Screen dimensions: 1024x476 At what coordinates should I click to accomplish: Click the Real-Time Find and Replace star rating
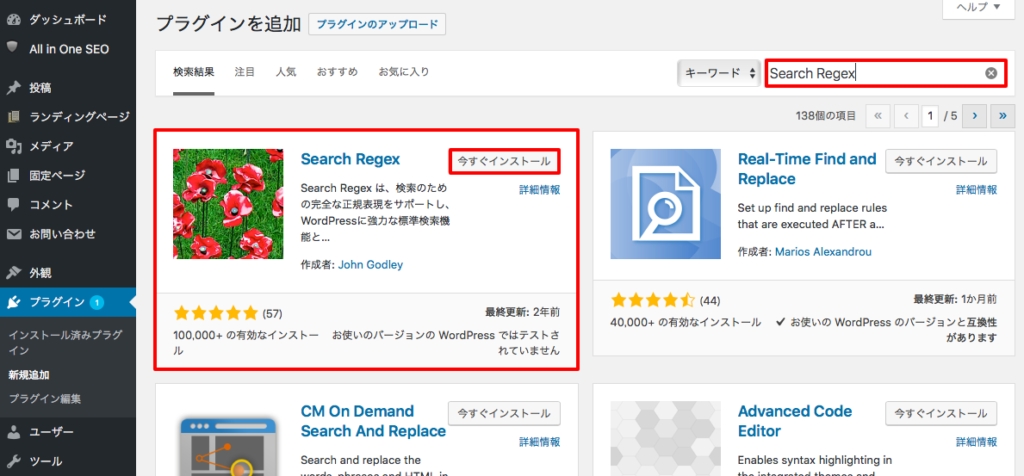(653, 300)
